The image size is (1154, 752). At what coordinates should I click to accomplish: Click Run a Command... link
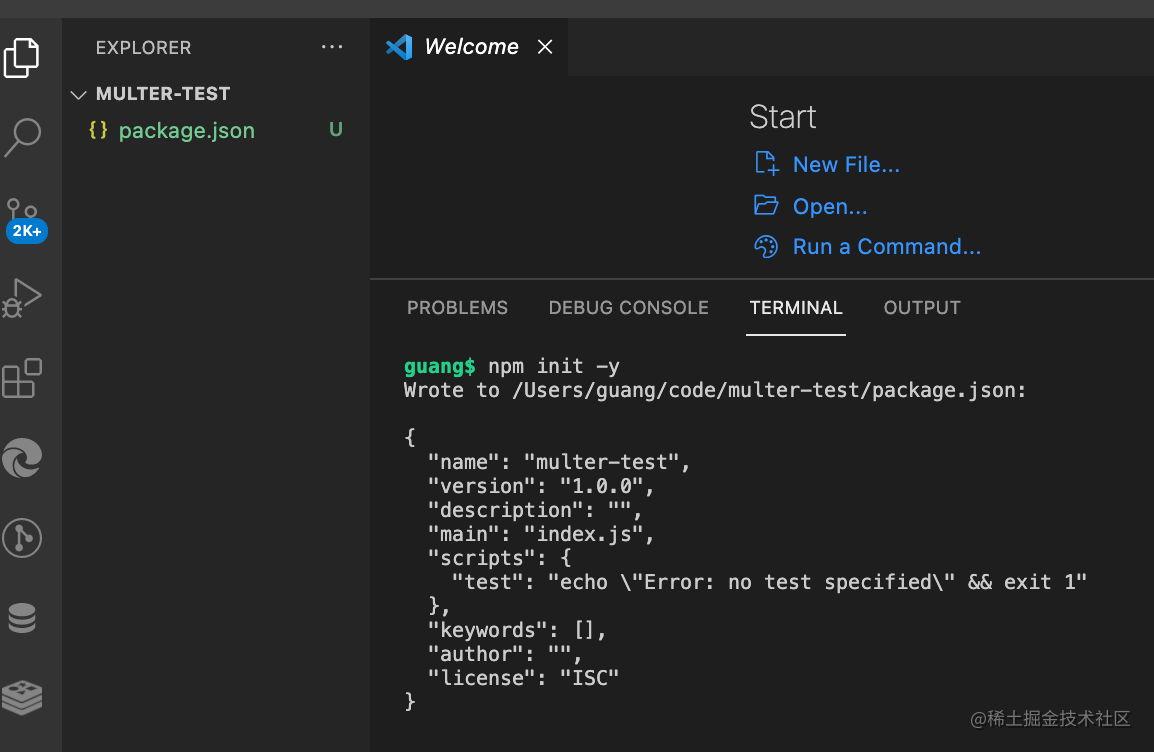point(886,247)
